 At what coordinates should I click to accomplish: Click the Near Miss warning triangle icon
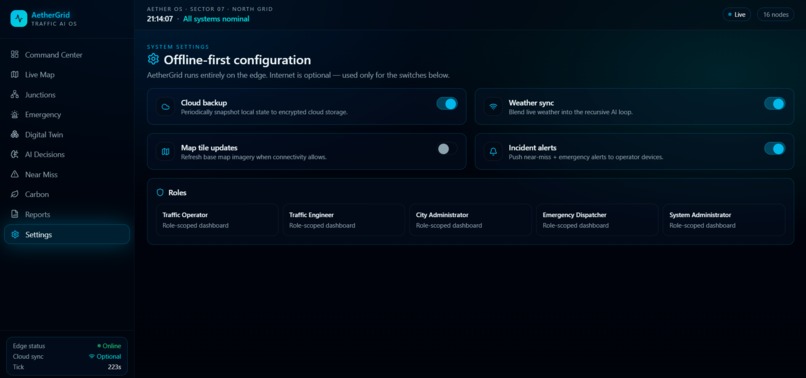15,174
